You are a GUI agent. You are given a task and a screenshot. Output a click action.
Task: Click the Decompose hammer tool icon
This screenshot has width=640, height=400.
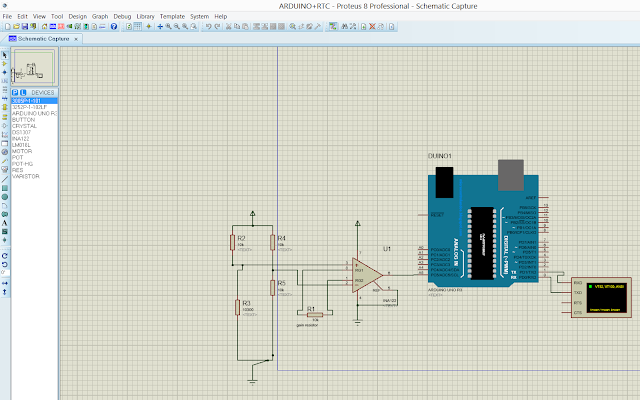(x=318, y=27)
